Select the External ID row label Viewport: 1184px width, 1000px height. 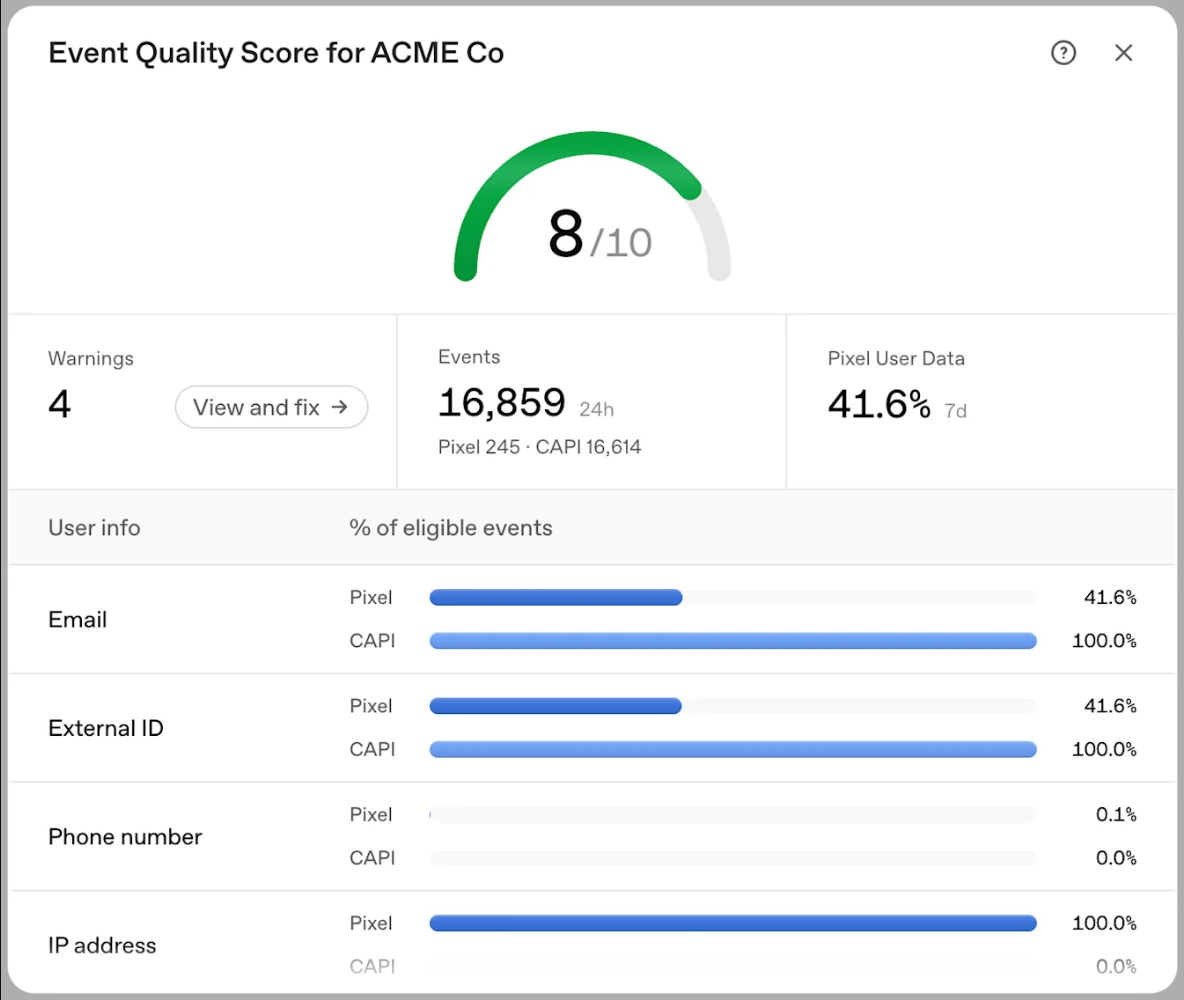tap(106, 728)
